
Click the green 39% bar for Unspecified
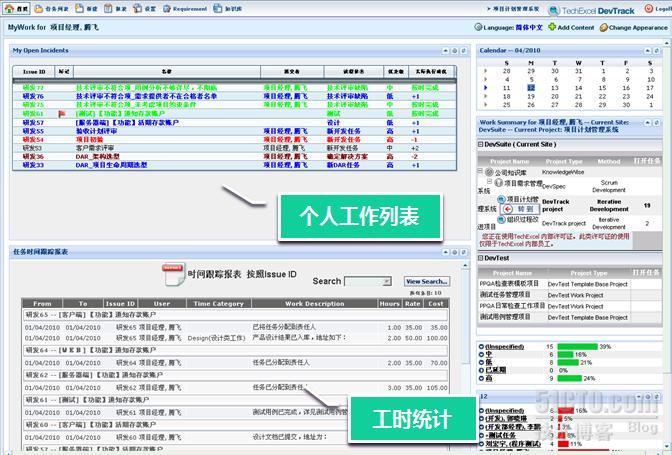tap(577, 347)
